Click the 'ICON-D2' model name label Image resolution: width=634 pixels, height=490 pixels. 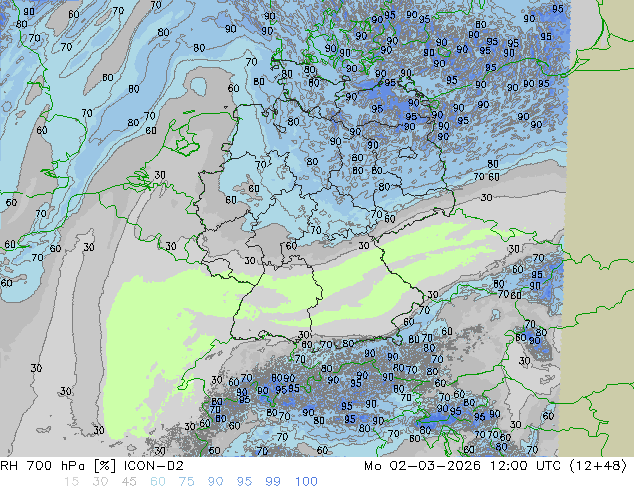coord(154,466)
